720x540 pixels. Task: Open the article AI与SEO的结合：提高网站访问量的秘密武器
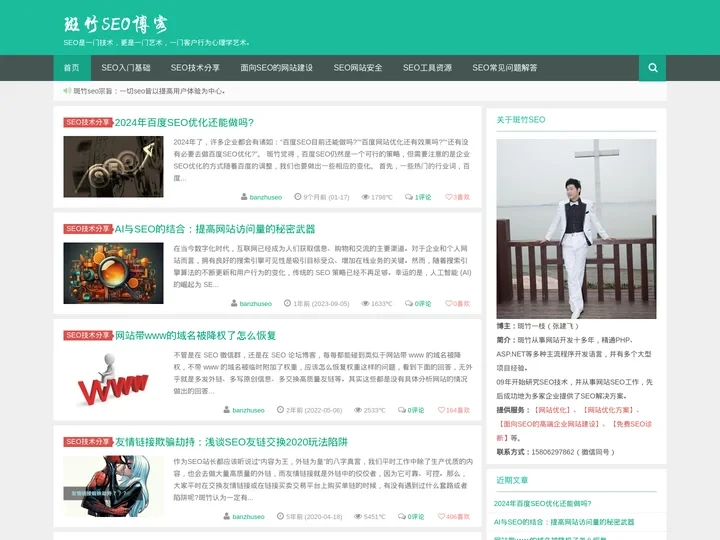[214, 229]
